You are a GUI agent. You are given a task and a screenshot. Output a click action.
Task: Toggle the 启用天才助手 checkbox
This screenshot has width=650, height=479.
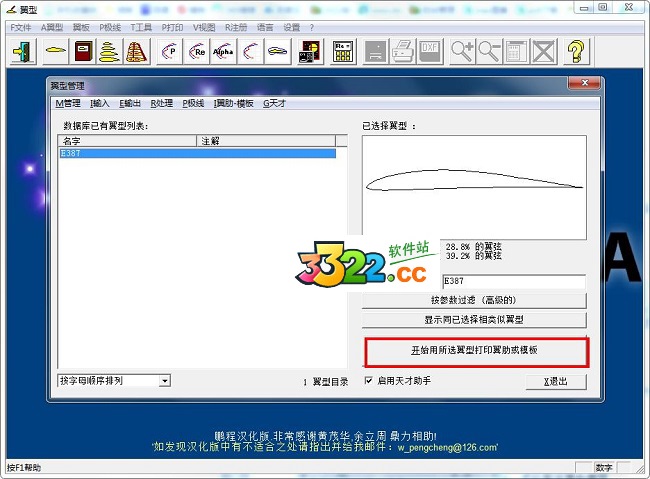pyautogui.click(x=368, y=380)
